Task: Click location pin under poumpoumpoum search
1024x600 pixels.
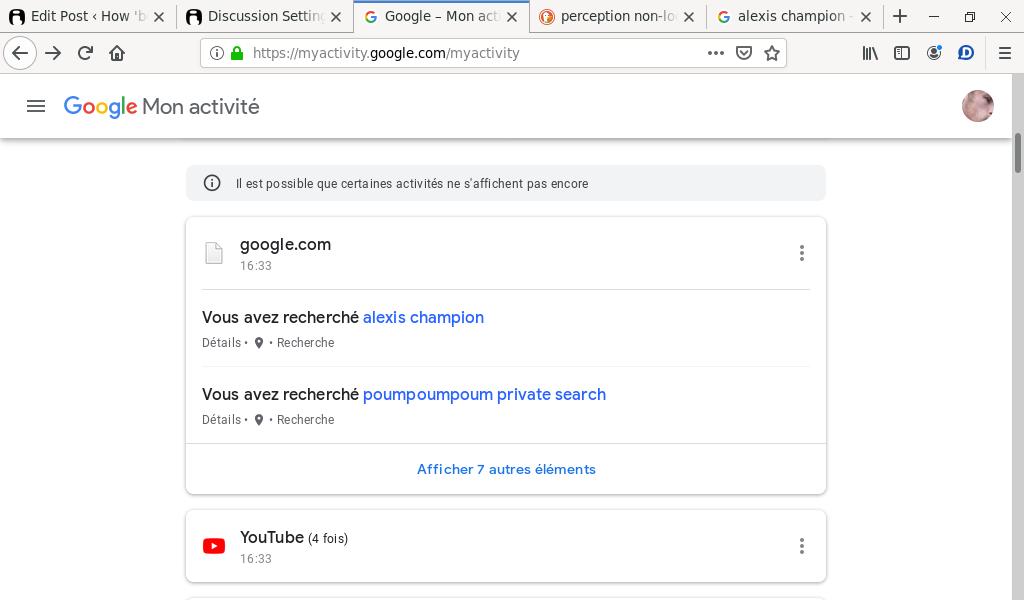Action: pyautogui.click(x=259, y=420)
